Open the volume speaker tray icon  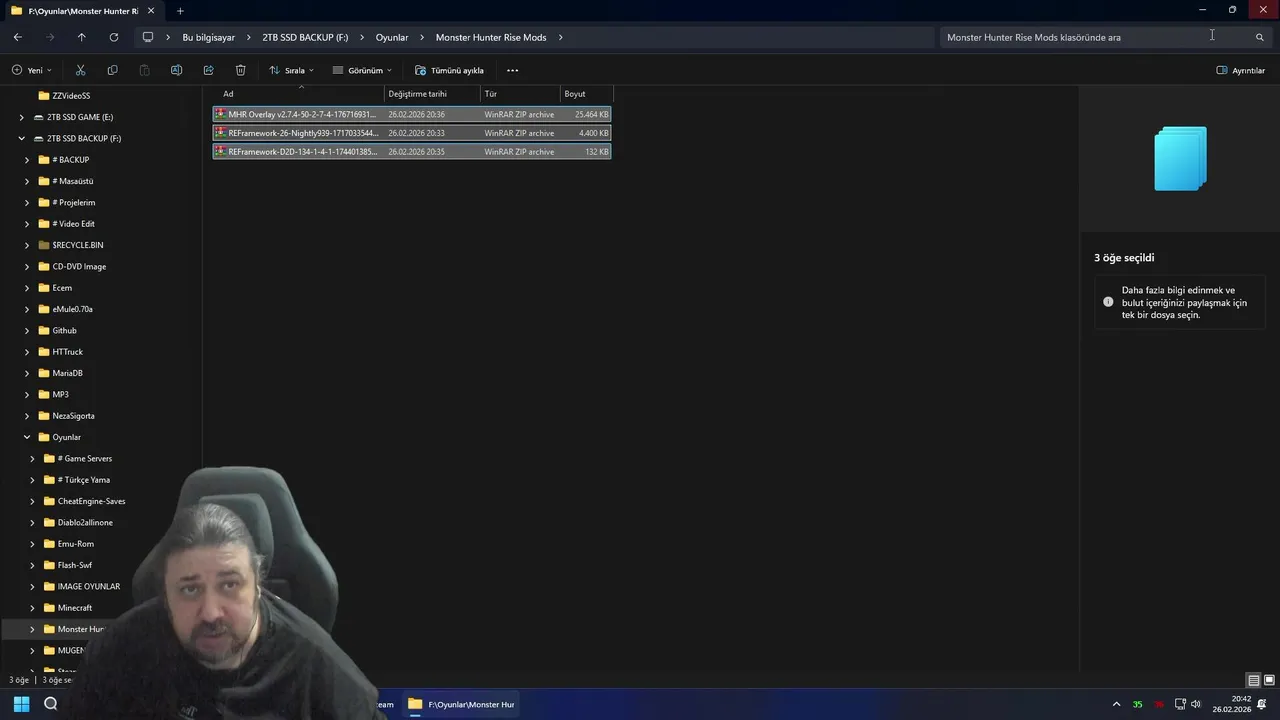(1196, 704)
